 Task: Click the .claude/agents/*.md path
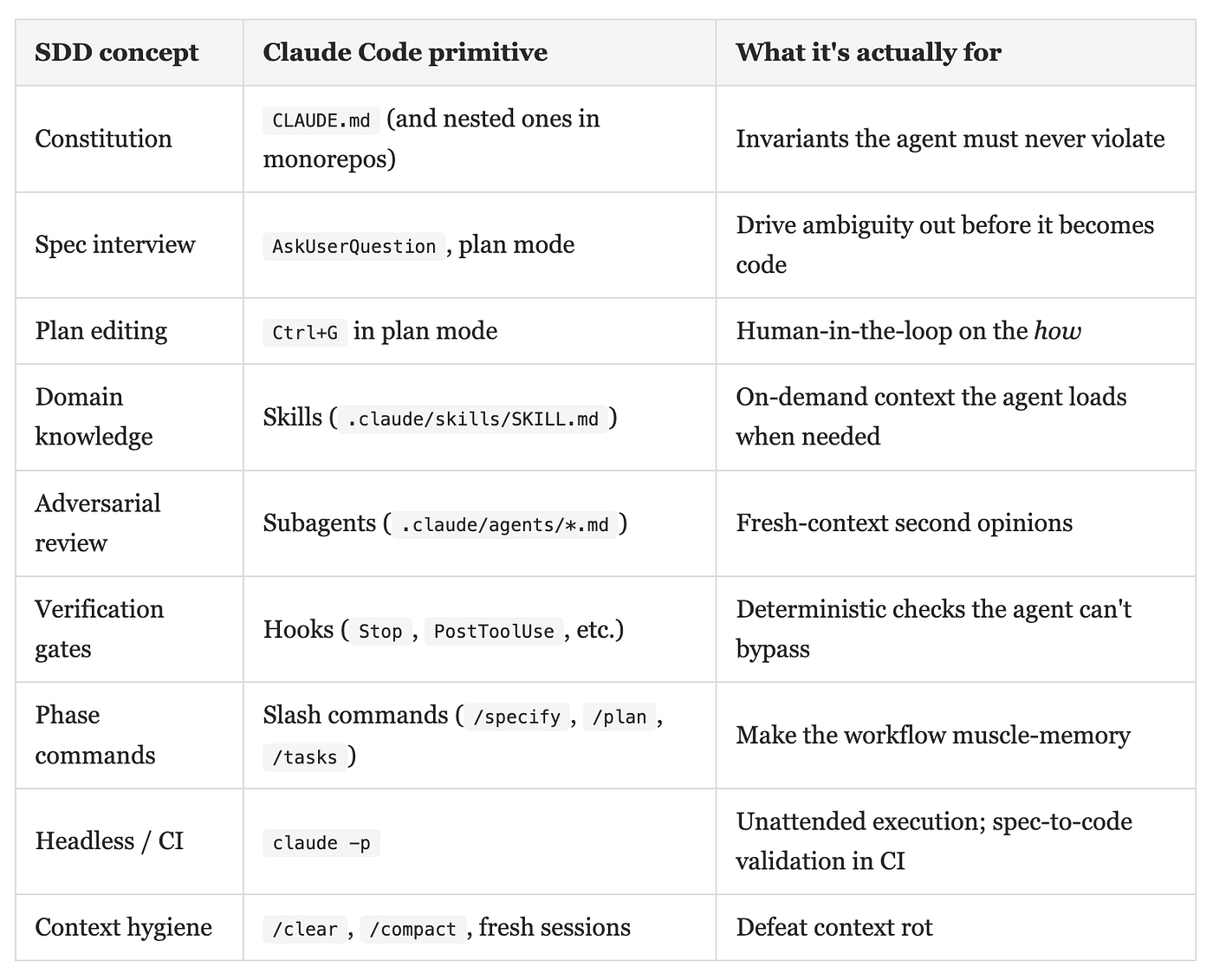505,525
